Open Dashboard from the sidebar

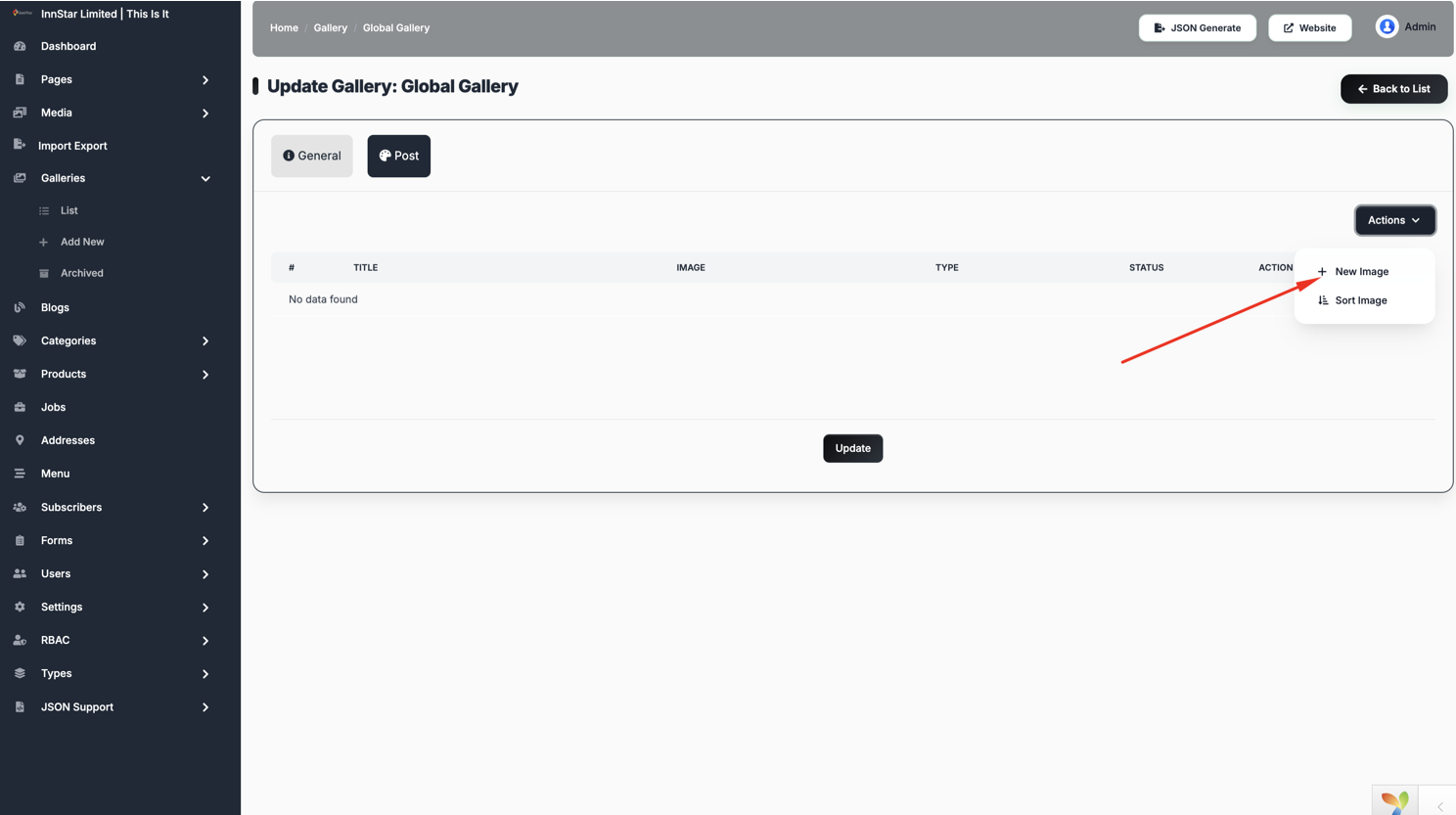(68, 46)
